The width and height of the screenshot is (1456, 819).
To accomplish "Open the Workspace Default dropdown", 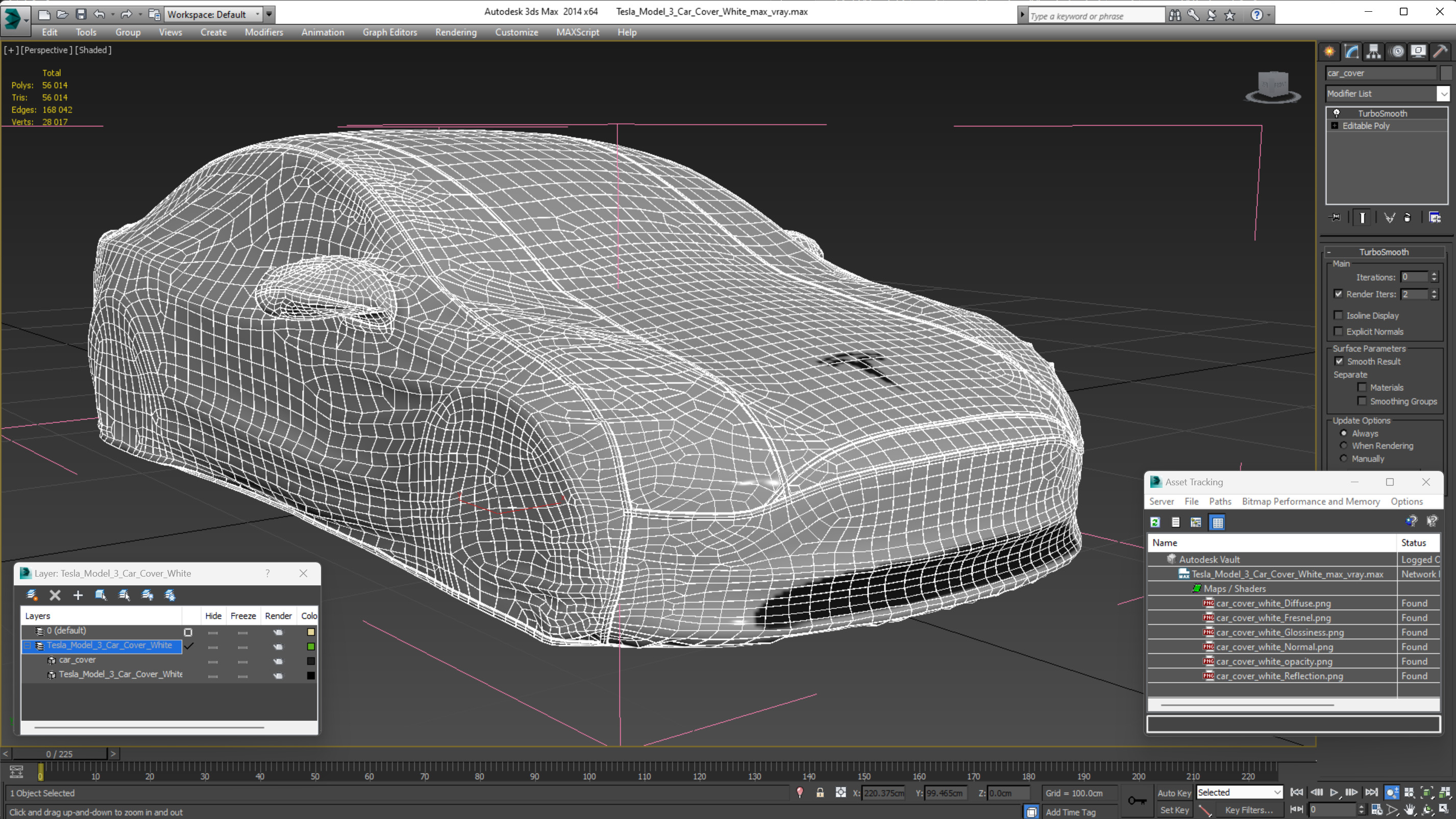I will (213, 14).
